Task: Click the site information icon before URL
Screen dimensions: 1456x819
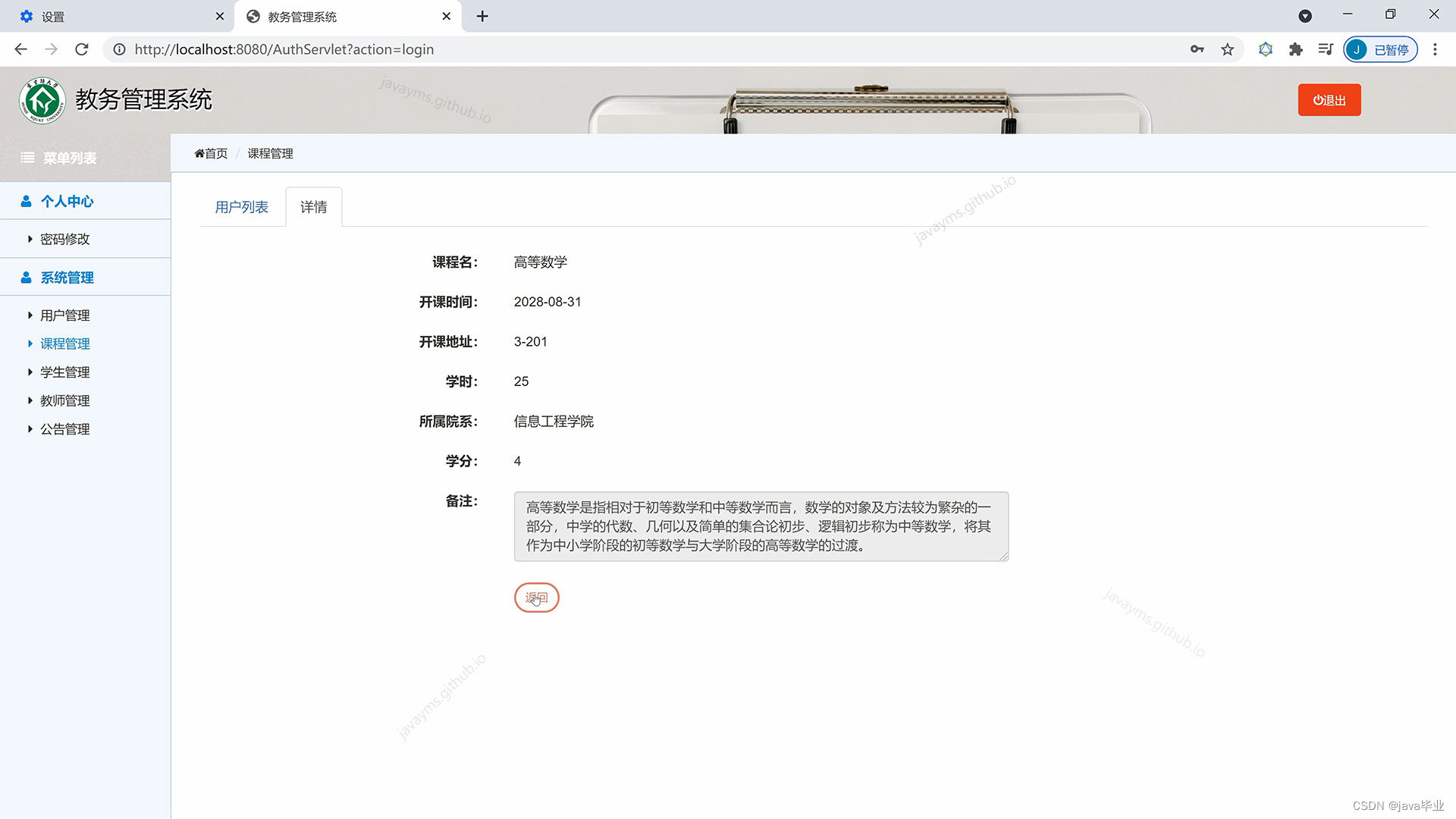Action: pyautogui.click(x=119, y=49)
